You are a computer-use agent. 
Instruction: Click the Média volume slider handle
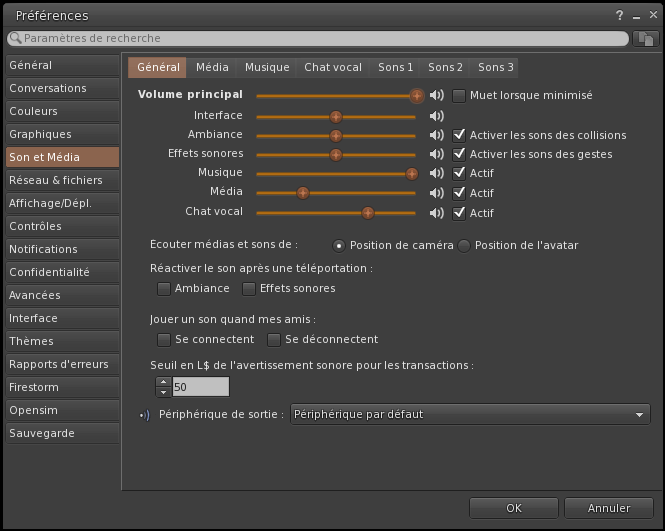tap(302, 193)
